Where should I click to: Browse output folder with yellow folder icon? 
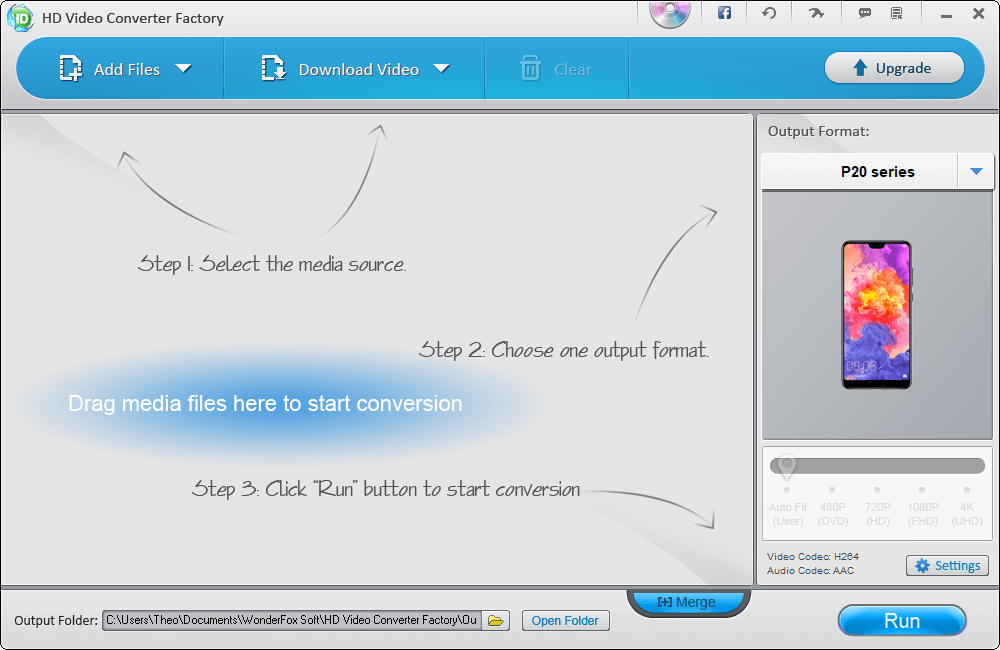(496, 621)
